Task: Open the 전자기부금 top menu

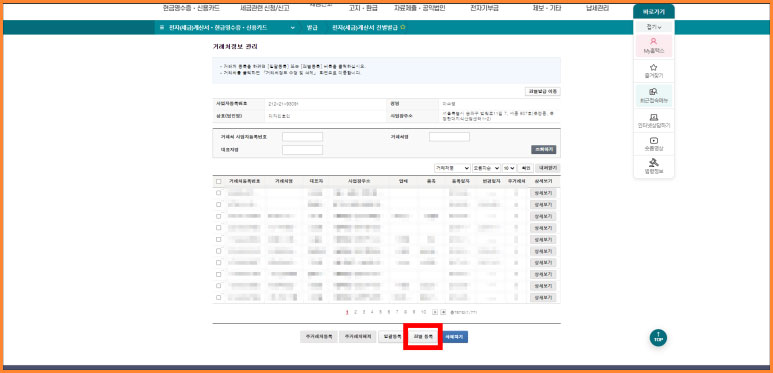Action: pyautogui.click(x=485, y=8)
